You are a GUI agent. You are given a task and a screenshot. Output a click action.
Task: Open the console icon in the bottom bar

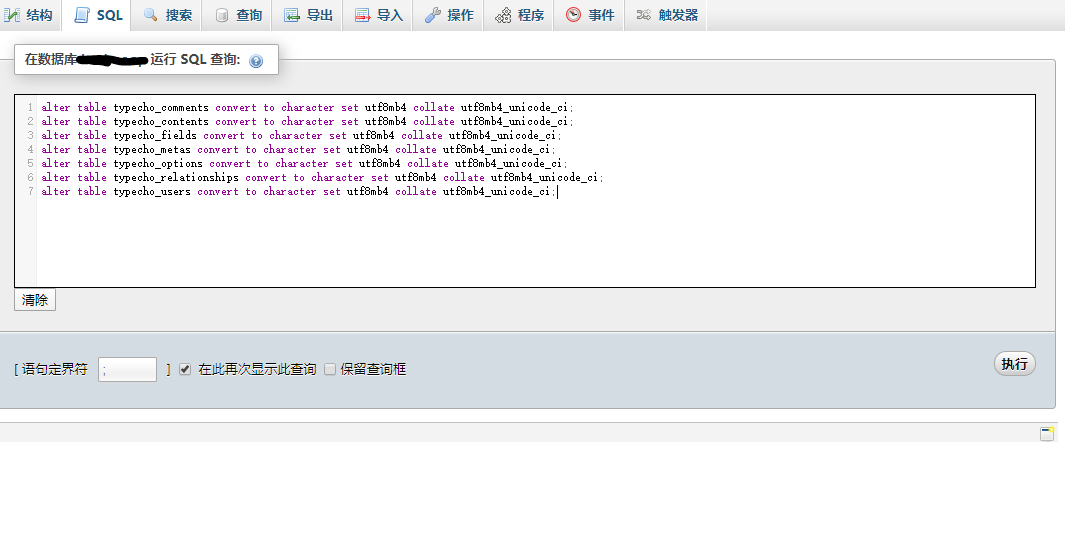point(1047,433)
